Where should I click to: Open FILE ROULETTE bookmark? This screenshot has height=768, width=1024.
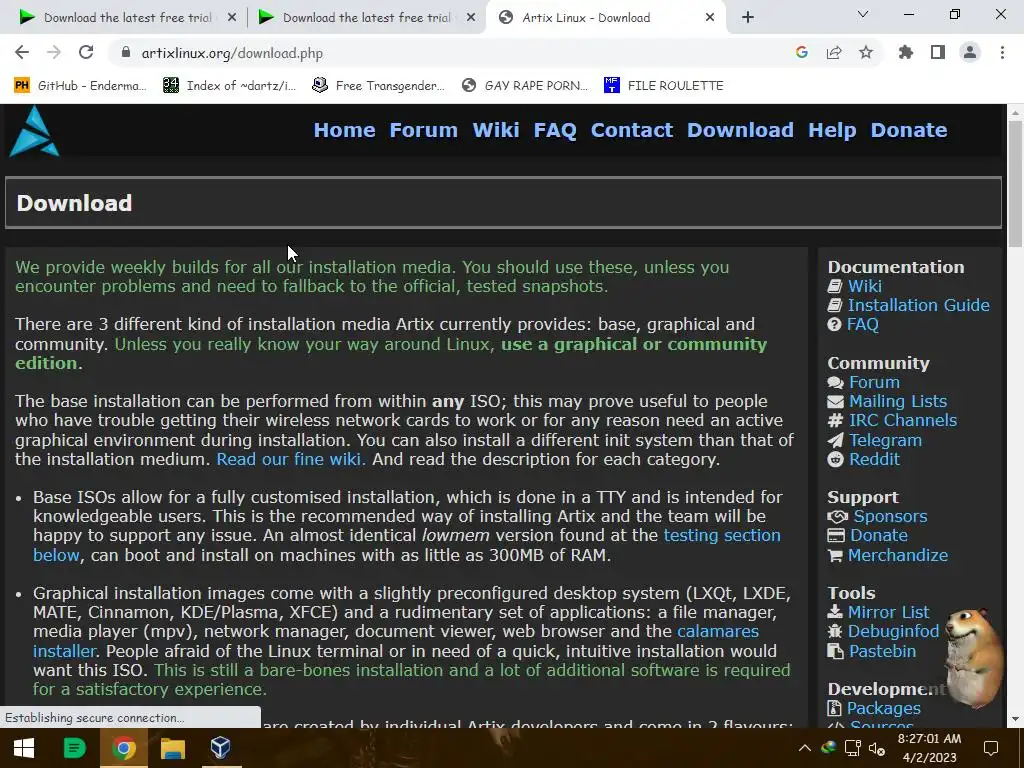[x=664, y=86]
